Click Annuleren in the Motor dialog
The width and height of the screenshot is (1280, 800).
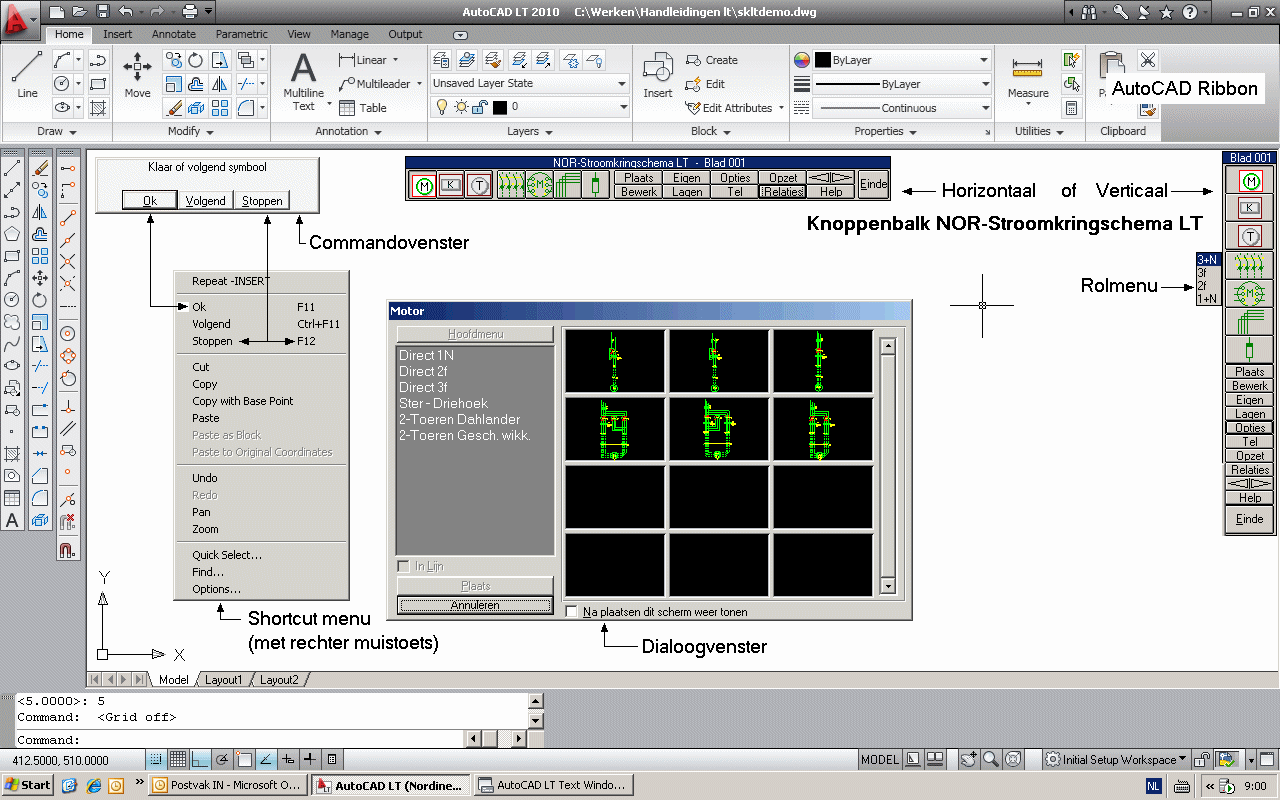[475, 605]
